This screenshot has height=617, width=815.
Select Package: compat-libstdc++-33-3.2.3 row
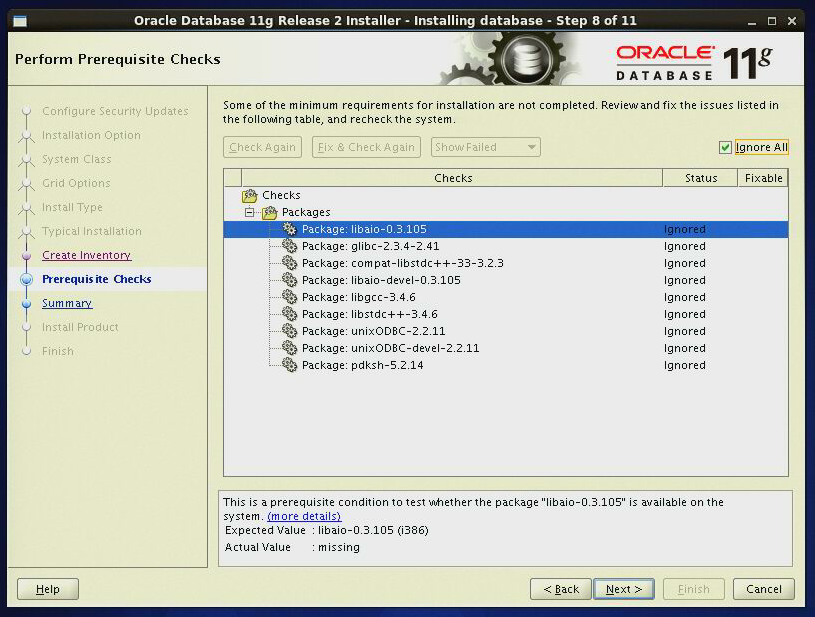506,263
